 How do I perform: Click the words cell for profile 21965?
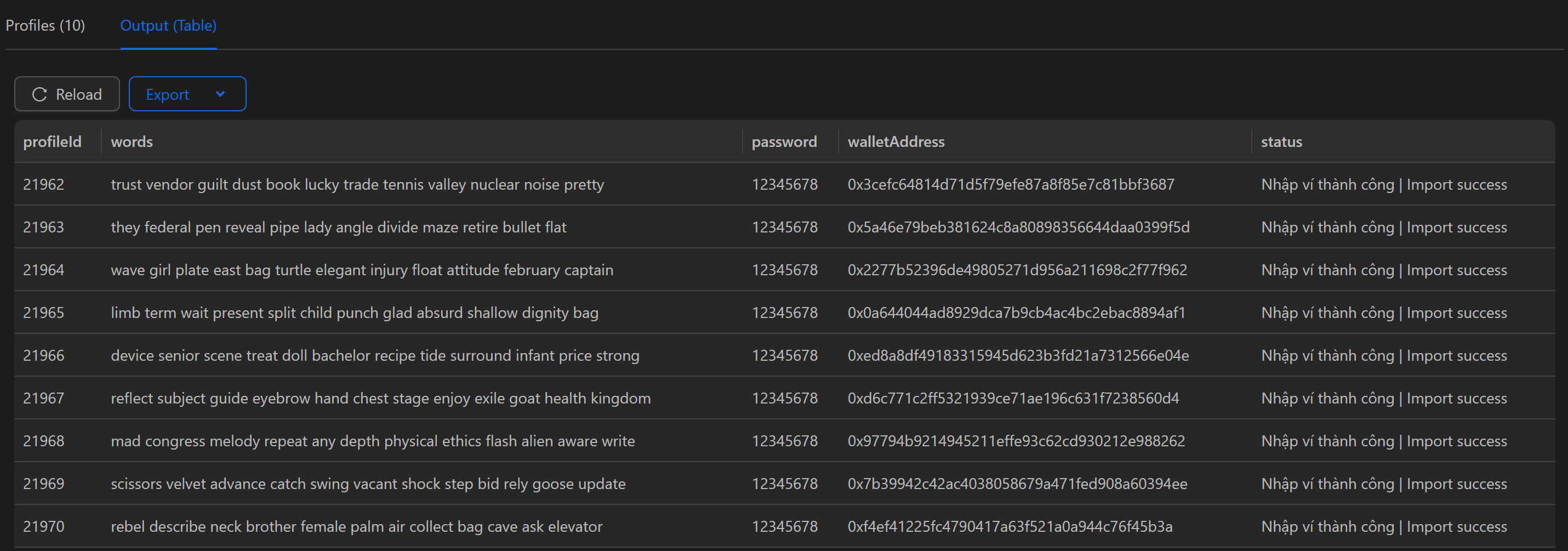click(354, 313)
